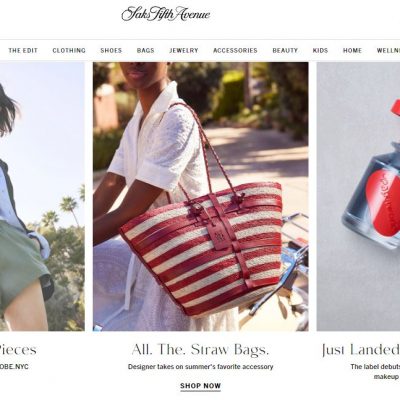
Task: Open the JEWELRY category
Action: [x=184, y=51]
